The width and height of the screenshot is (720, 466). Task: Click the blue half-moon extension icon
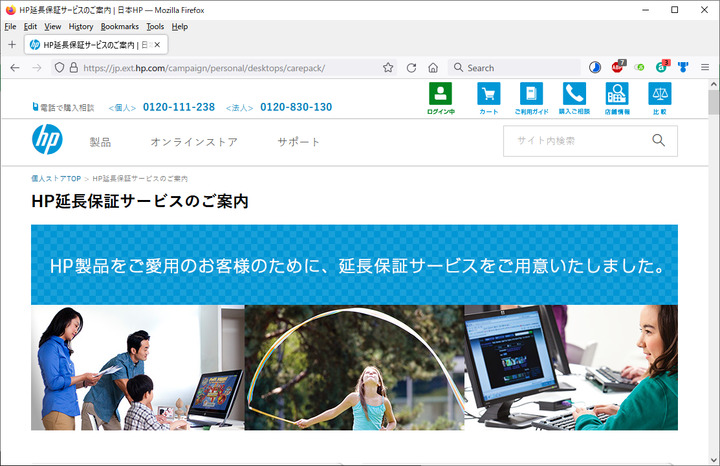(x=595, y=68)
